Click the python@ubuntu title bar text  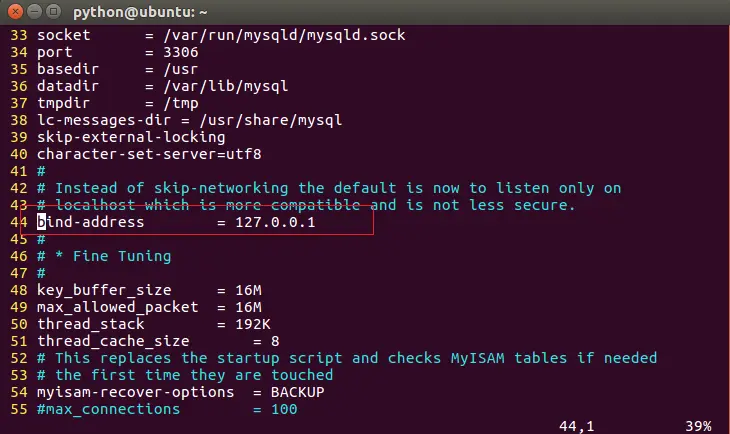click(140, 12)
